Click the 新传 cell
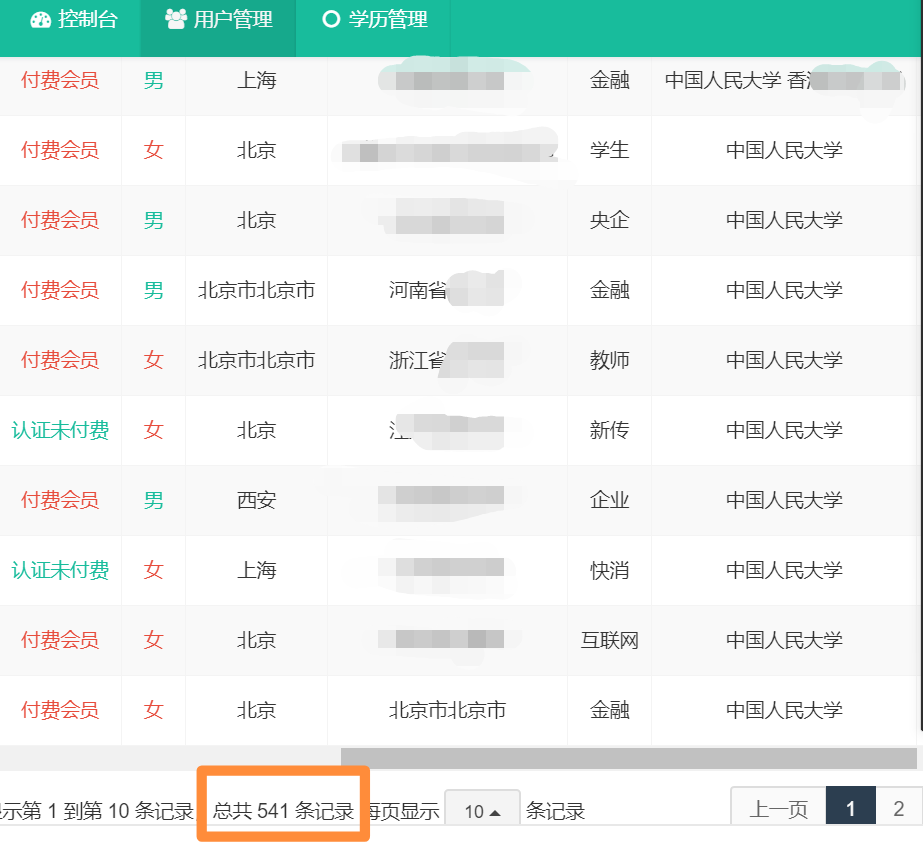This screenshot has width=923, height=846. (x=609, y=430)
